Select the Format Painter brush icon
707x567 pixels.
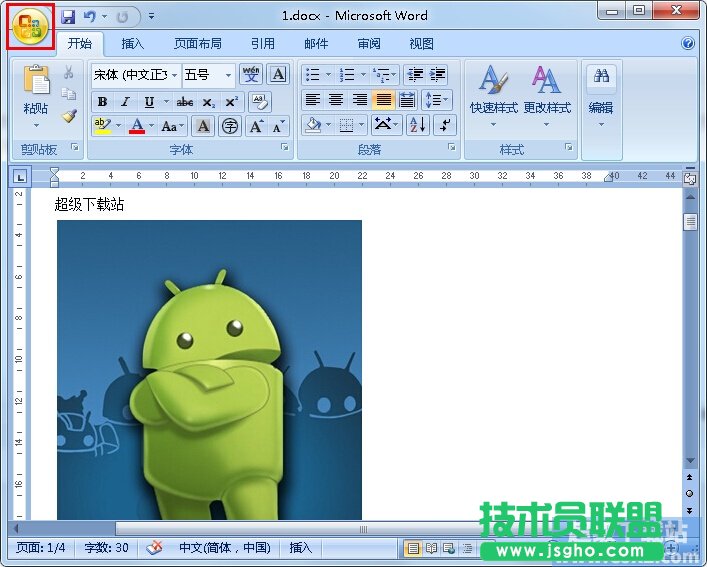(x=69, y=116)
